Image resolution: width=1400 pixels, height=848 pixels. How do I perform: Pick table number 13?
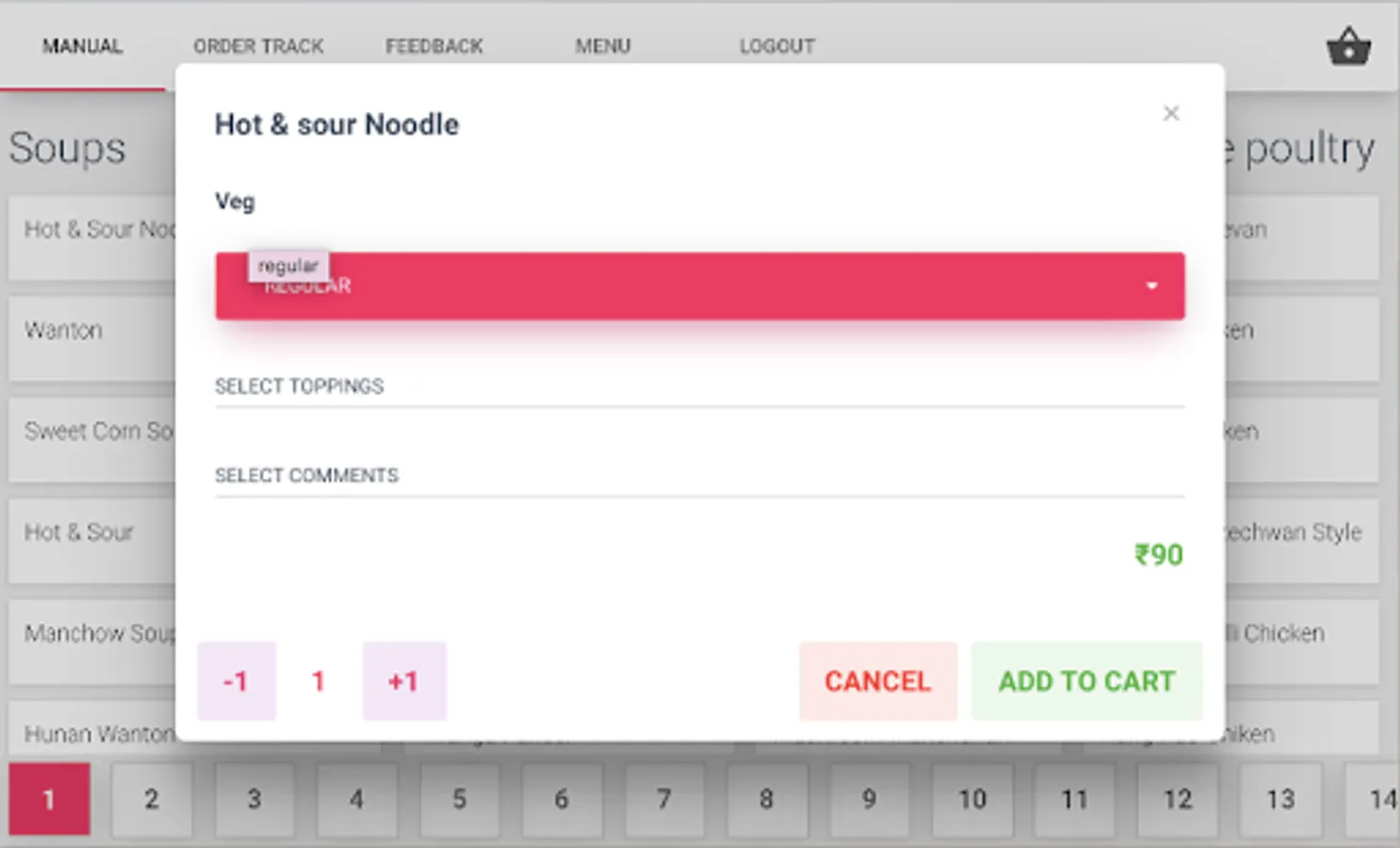coord(1279,799)
